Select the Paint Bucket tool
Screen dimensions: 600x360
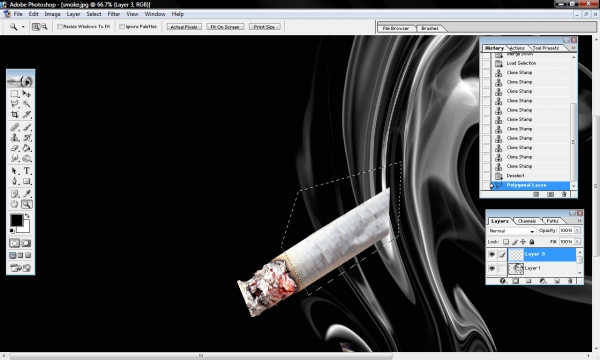coord(26,148)
